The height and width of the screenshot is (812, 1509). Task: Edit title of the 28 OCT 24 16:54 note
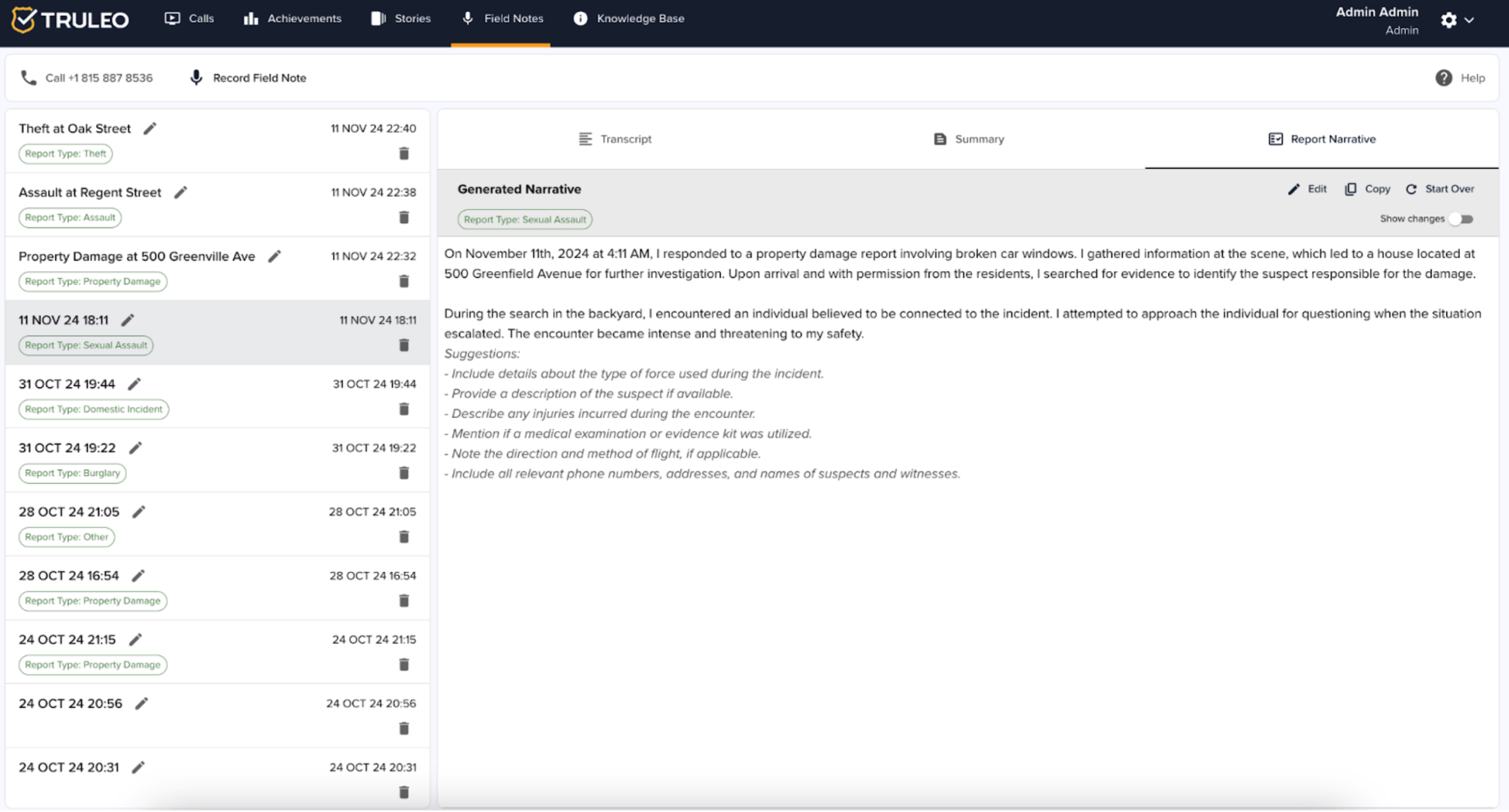(x=138, y=576)
